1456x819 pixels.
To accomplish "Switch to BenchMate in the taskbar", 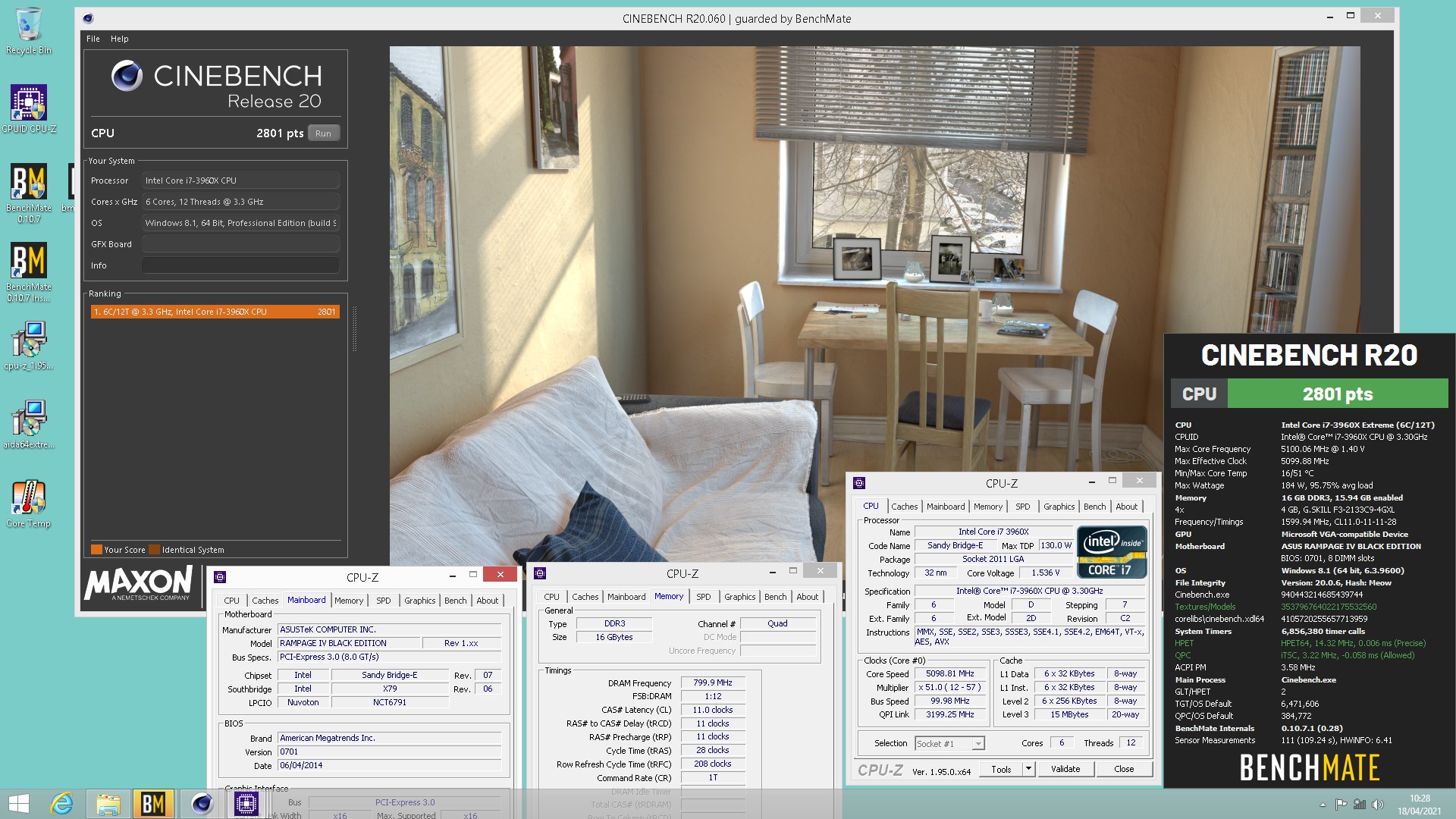I will (x=154, y=804).
